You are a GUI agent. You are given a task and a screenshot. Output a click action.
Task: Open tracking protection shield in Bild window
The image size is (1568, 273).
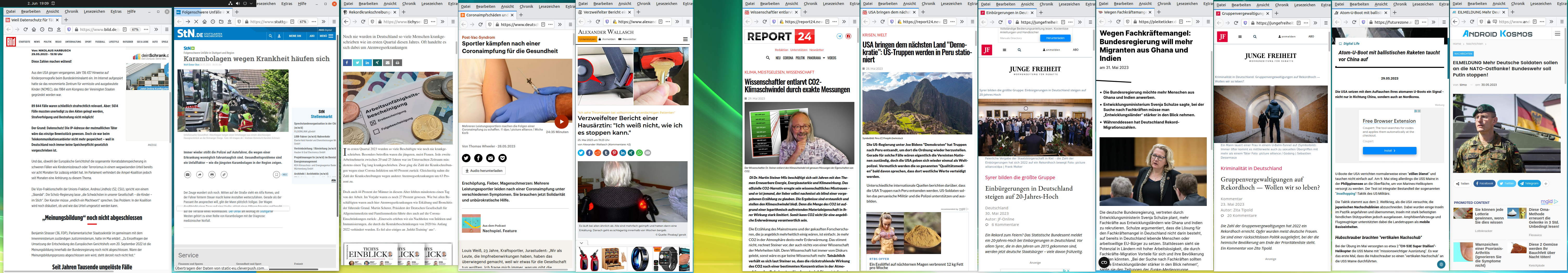[69, 29]
